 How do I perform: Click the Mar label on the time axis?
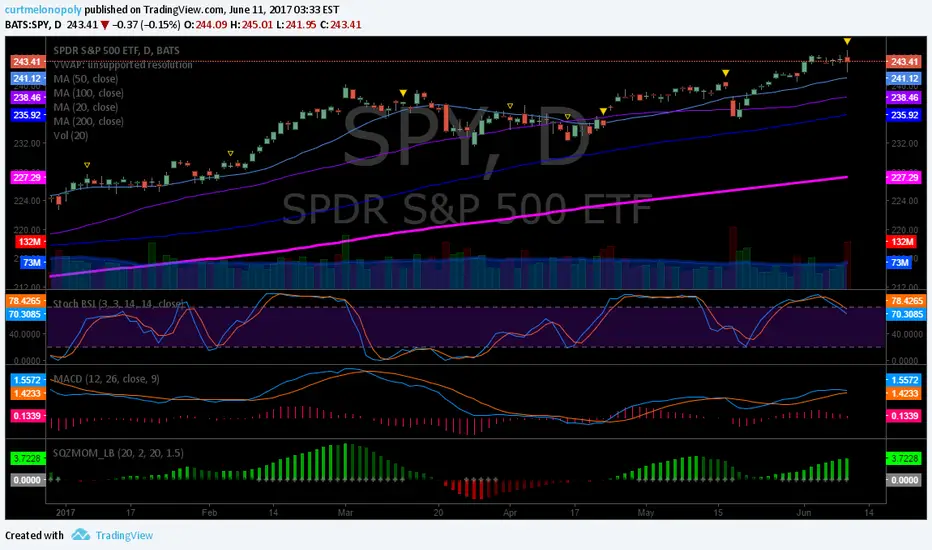point(345,513)
